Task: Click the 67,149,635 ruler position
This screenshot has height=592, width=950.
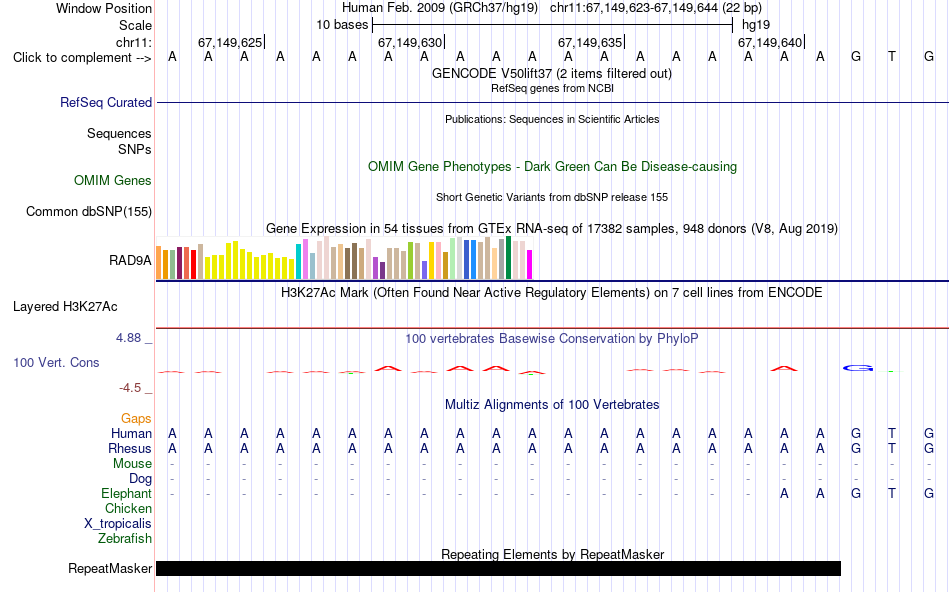Action: tap(590, 42)
